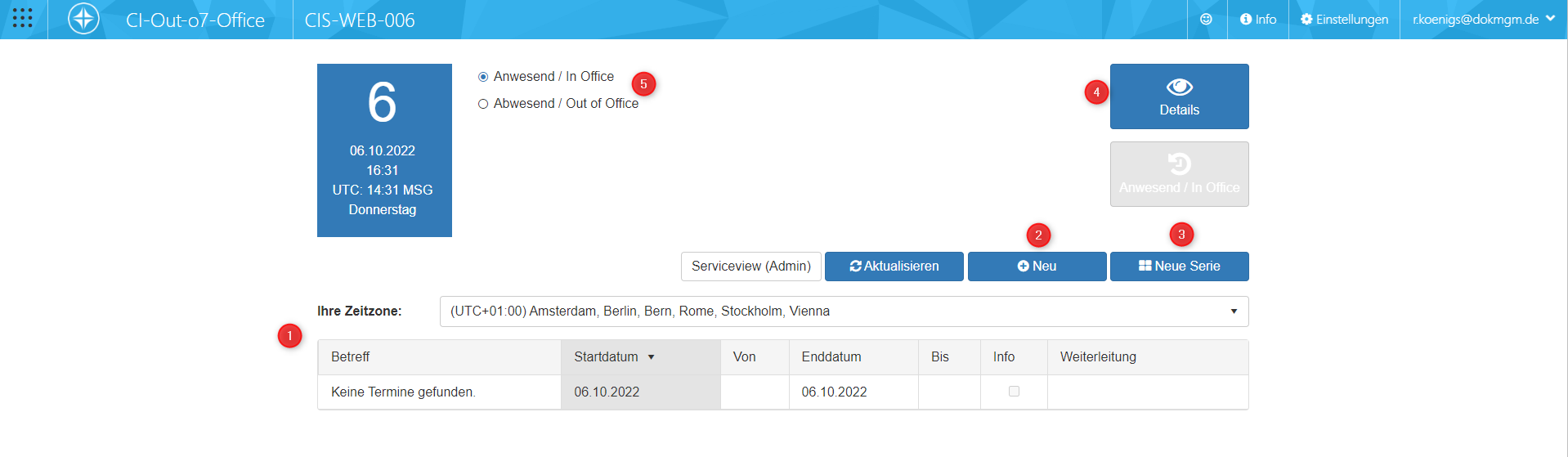Select Anwesend / In Office radio button
Image resolution: width=1568 pixels, height=457 pixels.
pos(483,77)
